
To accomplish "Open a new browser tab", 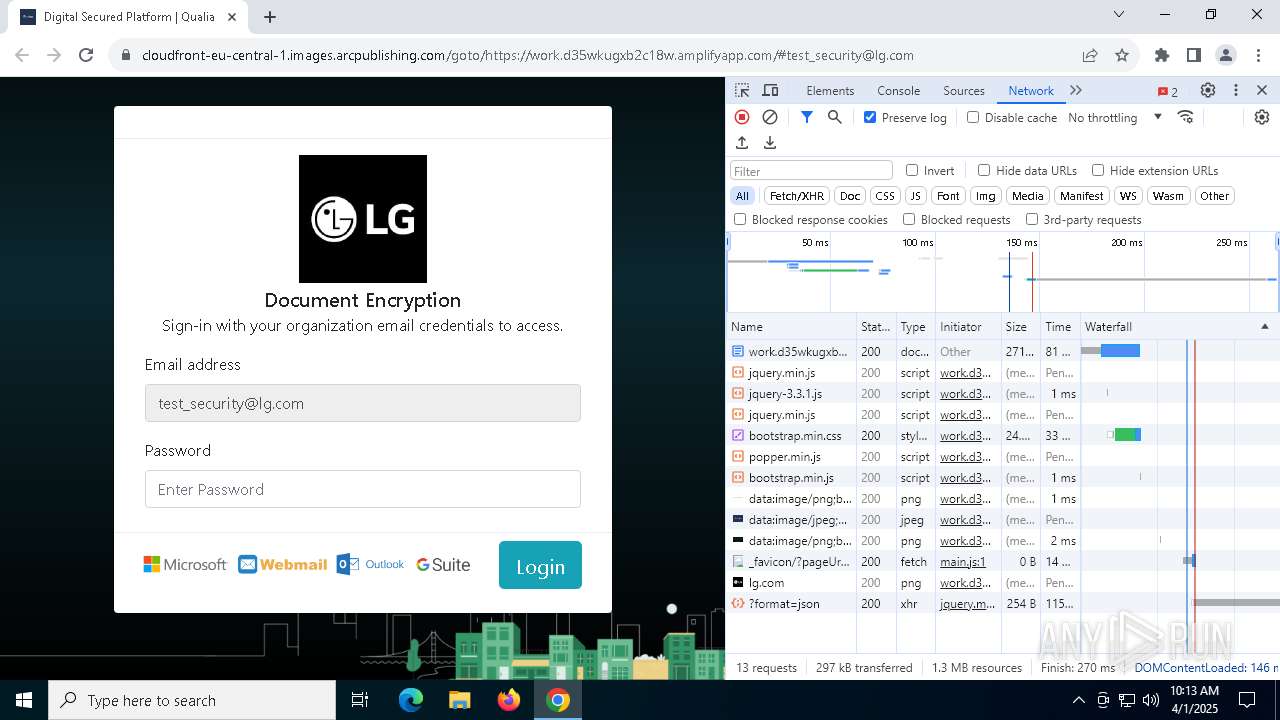I will [270, 17].
